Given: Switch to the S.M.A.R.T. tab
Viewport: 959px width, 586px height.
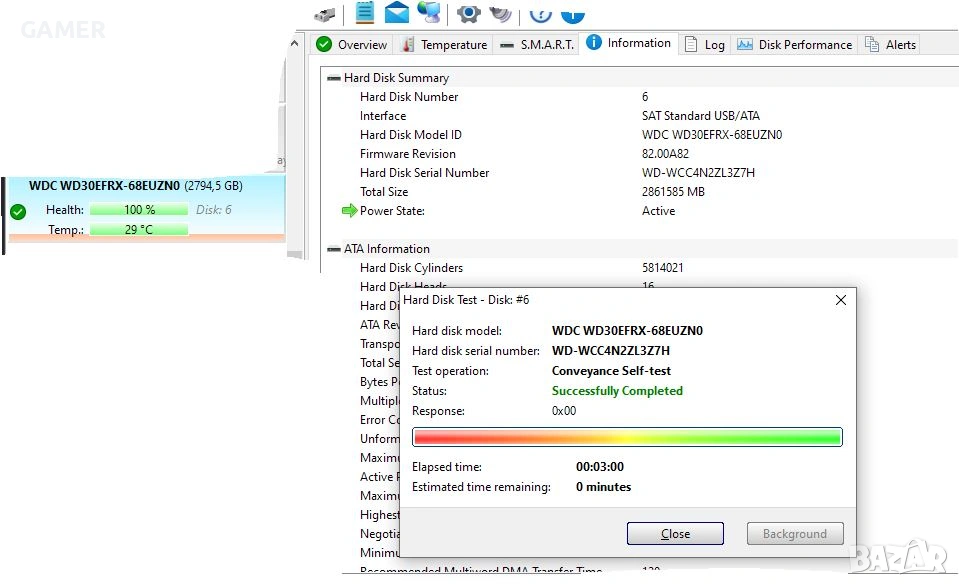Looking at the screenshot, I should tap(537, 45).
